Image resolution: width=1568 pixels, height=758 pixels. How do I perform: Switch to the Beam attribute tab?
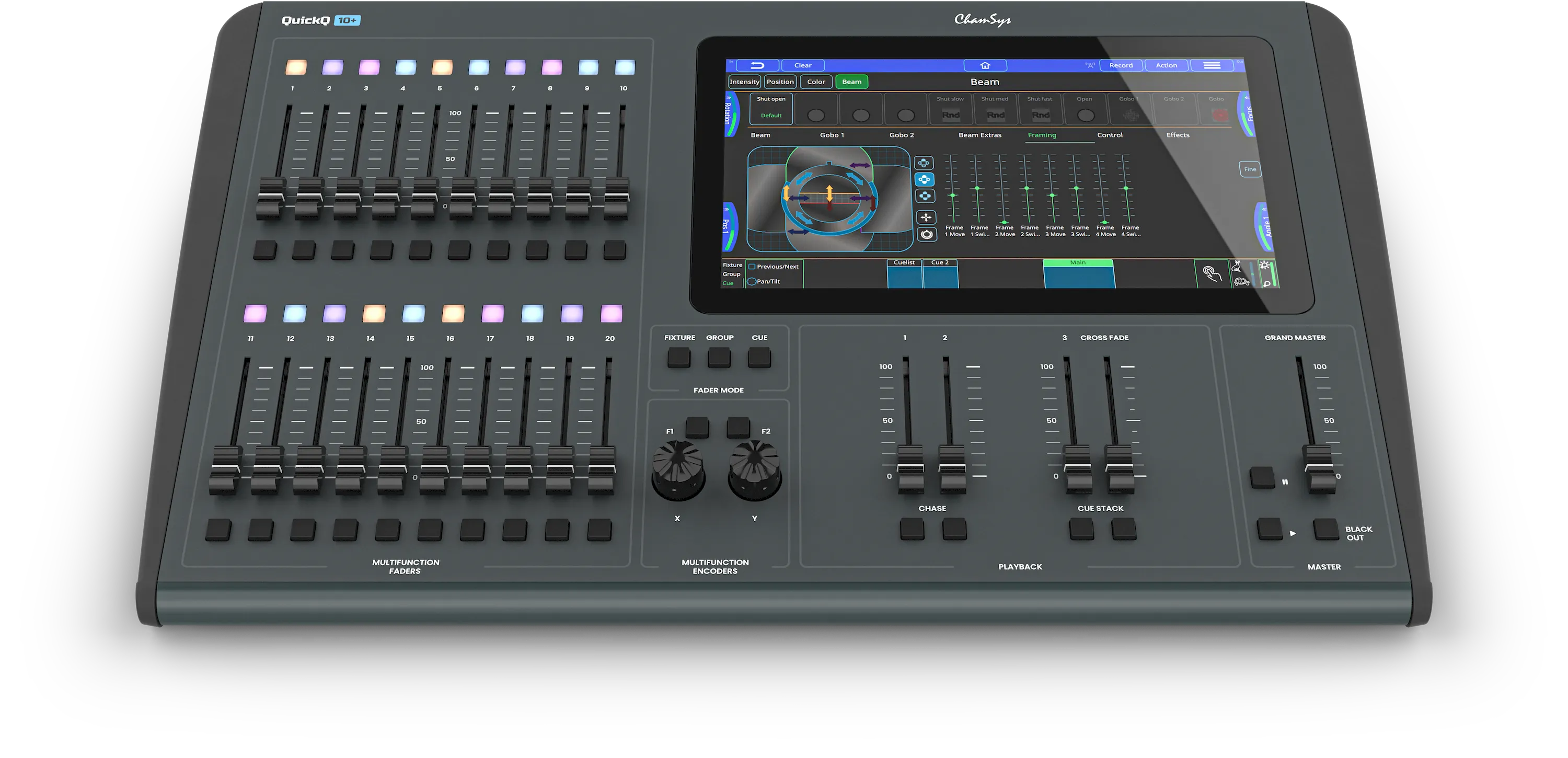click(851, 82)
